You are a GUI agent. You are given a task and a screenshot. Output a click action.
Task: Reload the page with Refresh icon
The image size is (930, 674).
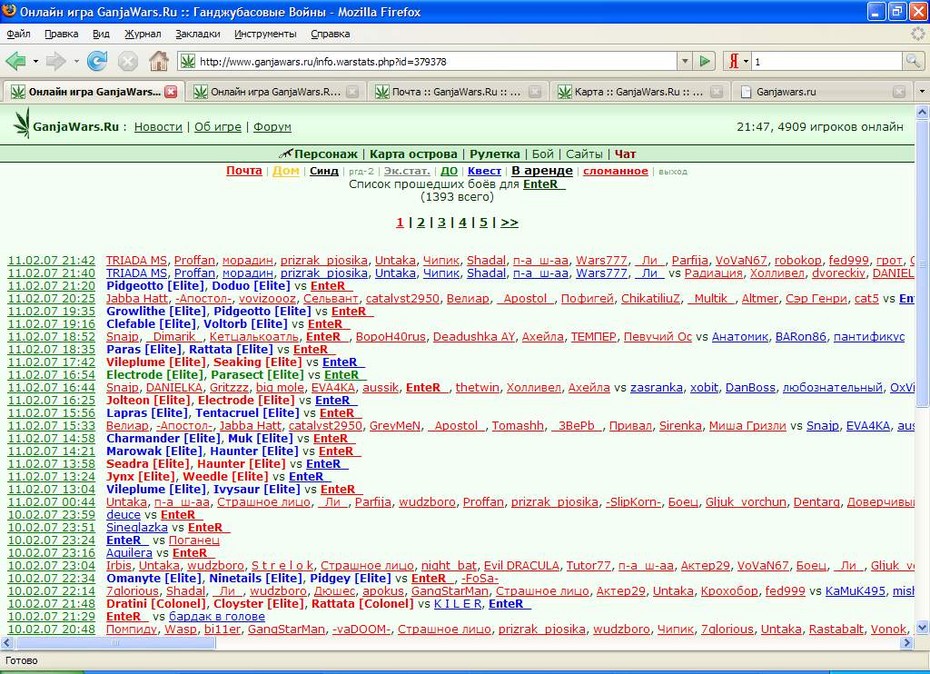(97, 61)
